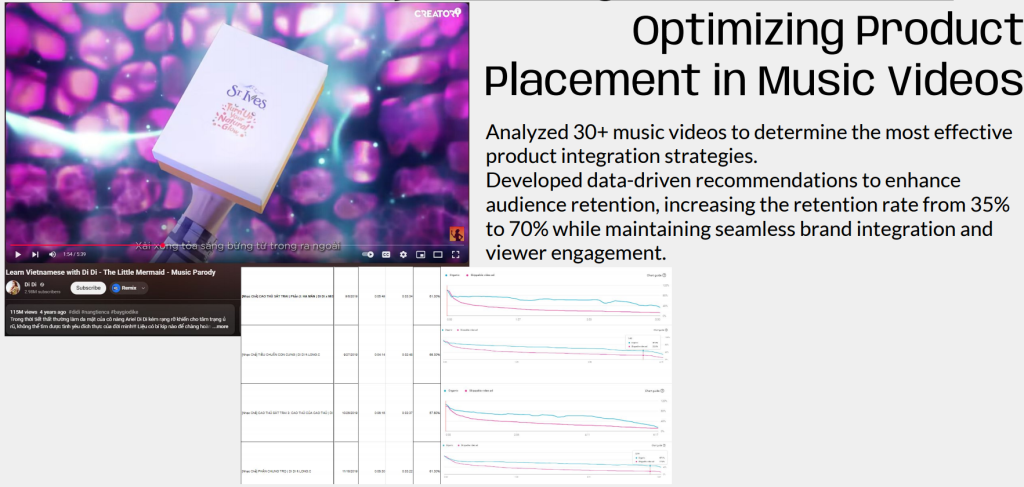Enable miniplayer mode
The image size is (1024, 487).
(x=421, y=255)
